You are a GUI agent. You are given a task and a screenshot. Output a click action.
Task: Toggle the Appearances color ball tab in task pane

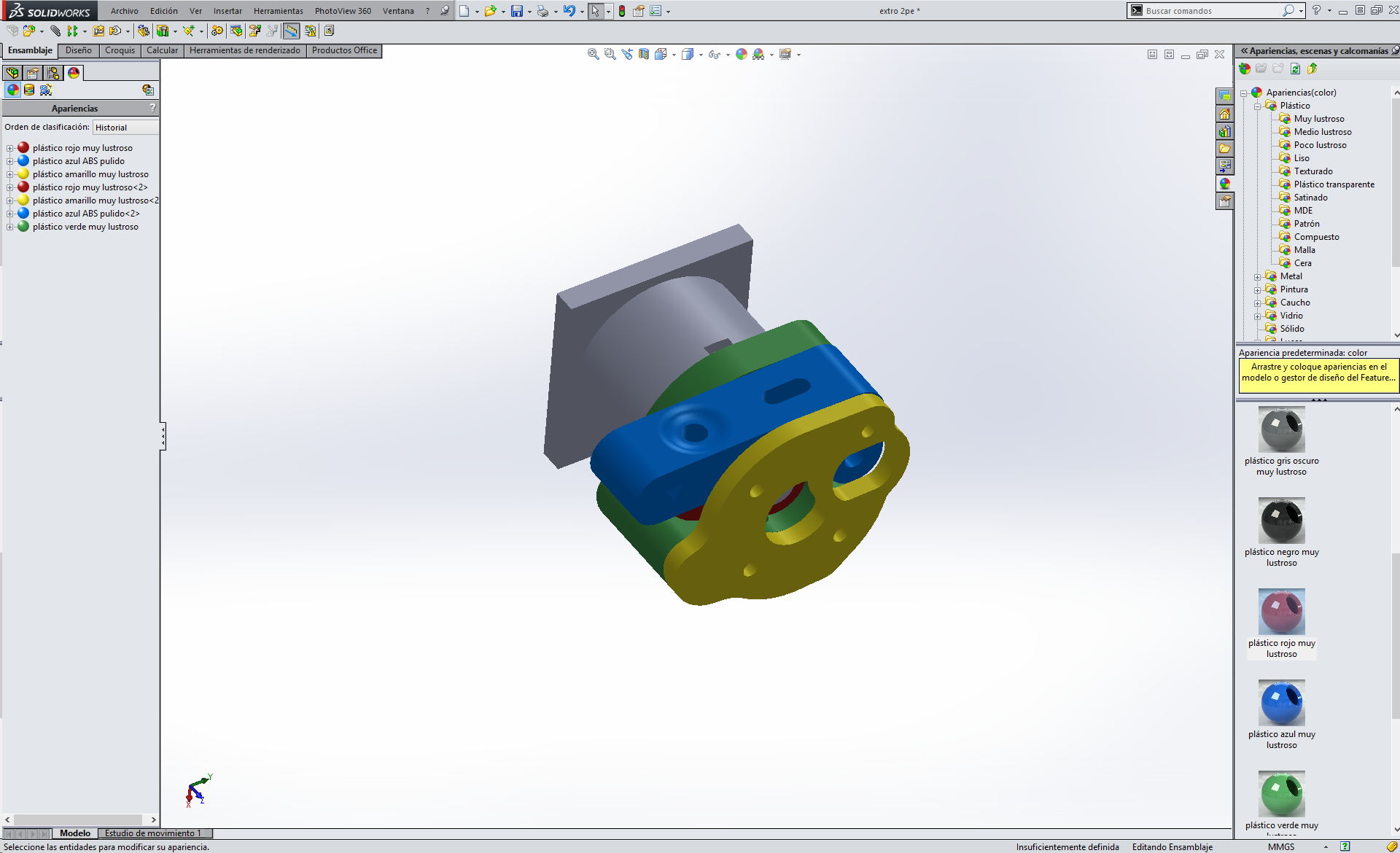coord(1225,184)
